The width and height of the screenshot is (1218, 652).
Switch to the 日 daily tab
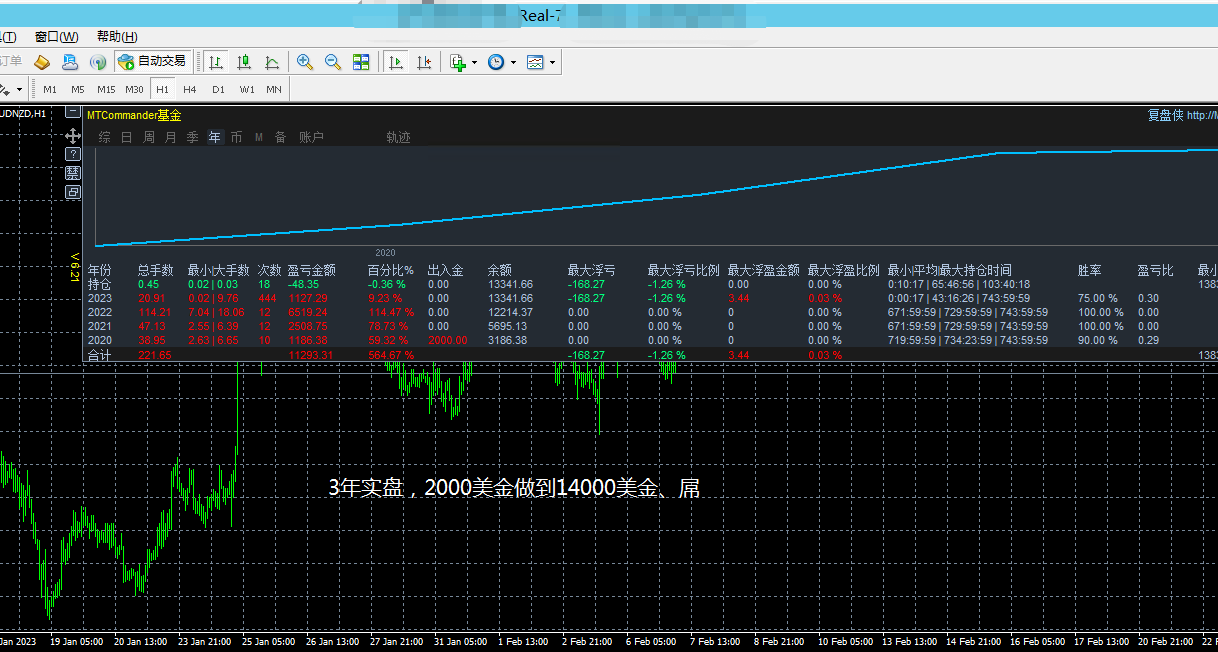(x=126, y=137)
